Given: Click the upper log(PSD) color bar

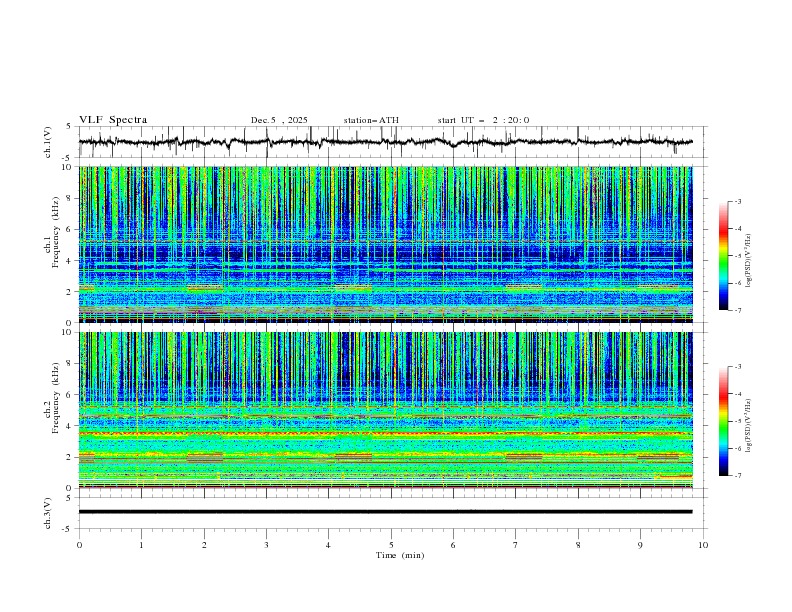Looking at the screenshot, I should tap(723, 256).
